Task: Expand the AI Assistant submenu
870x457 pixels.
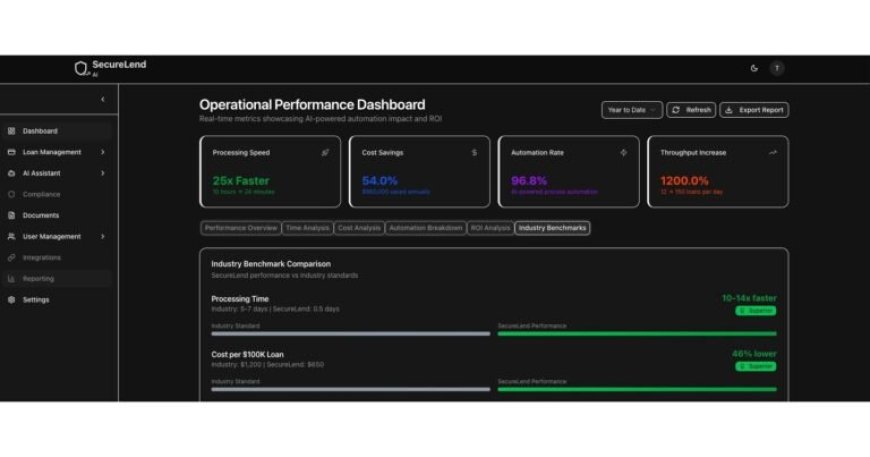Action: click(x=102, y=173)
